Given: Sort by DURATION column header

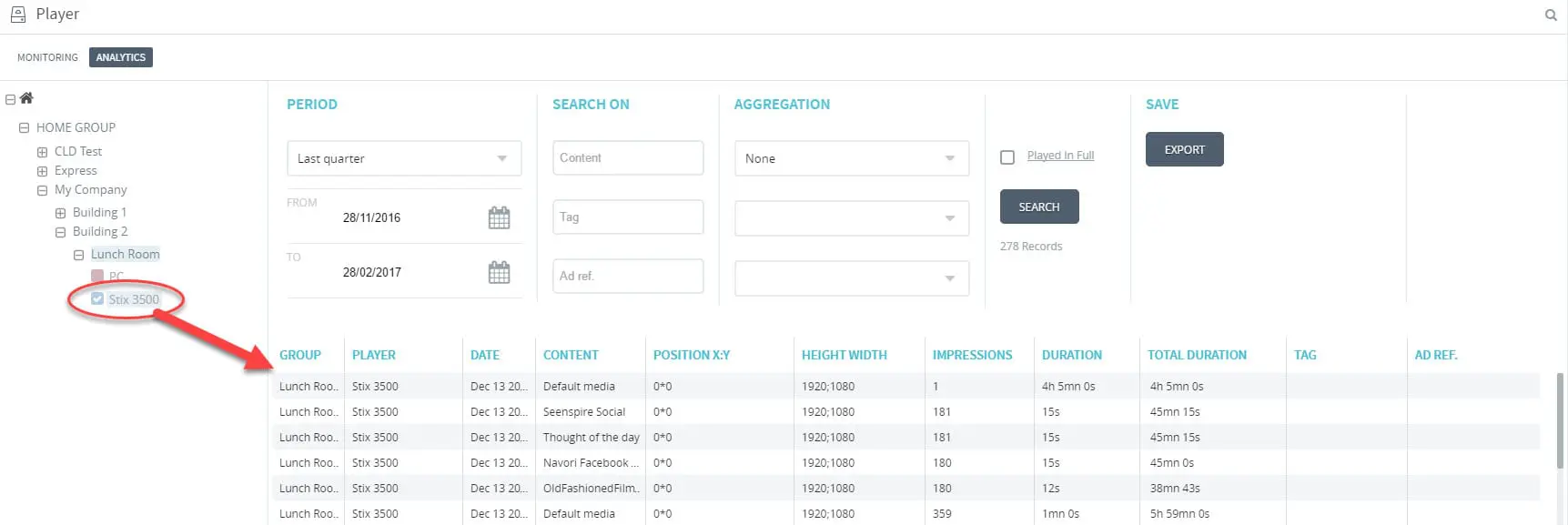Looking at the screenshot, I should click(x=1072, y=355).
